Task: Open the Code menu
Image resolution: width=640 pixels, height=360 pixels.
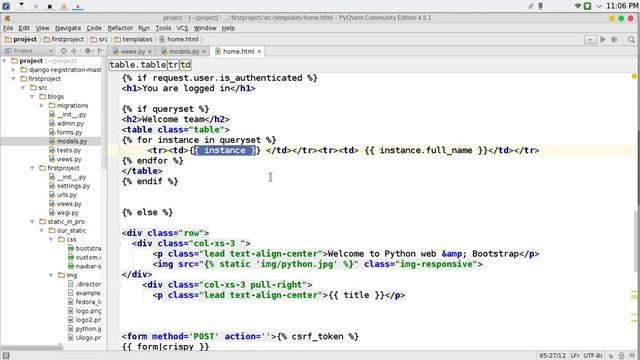Action: [x=94, y=28]
